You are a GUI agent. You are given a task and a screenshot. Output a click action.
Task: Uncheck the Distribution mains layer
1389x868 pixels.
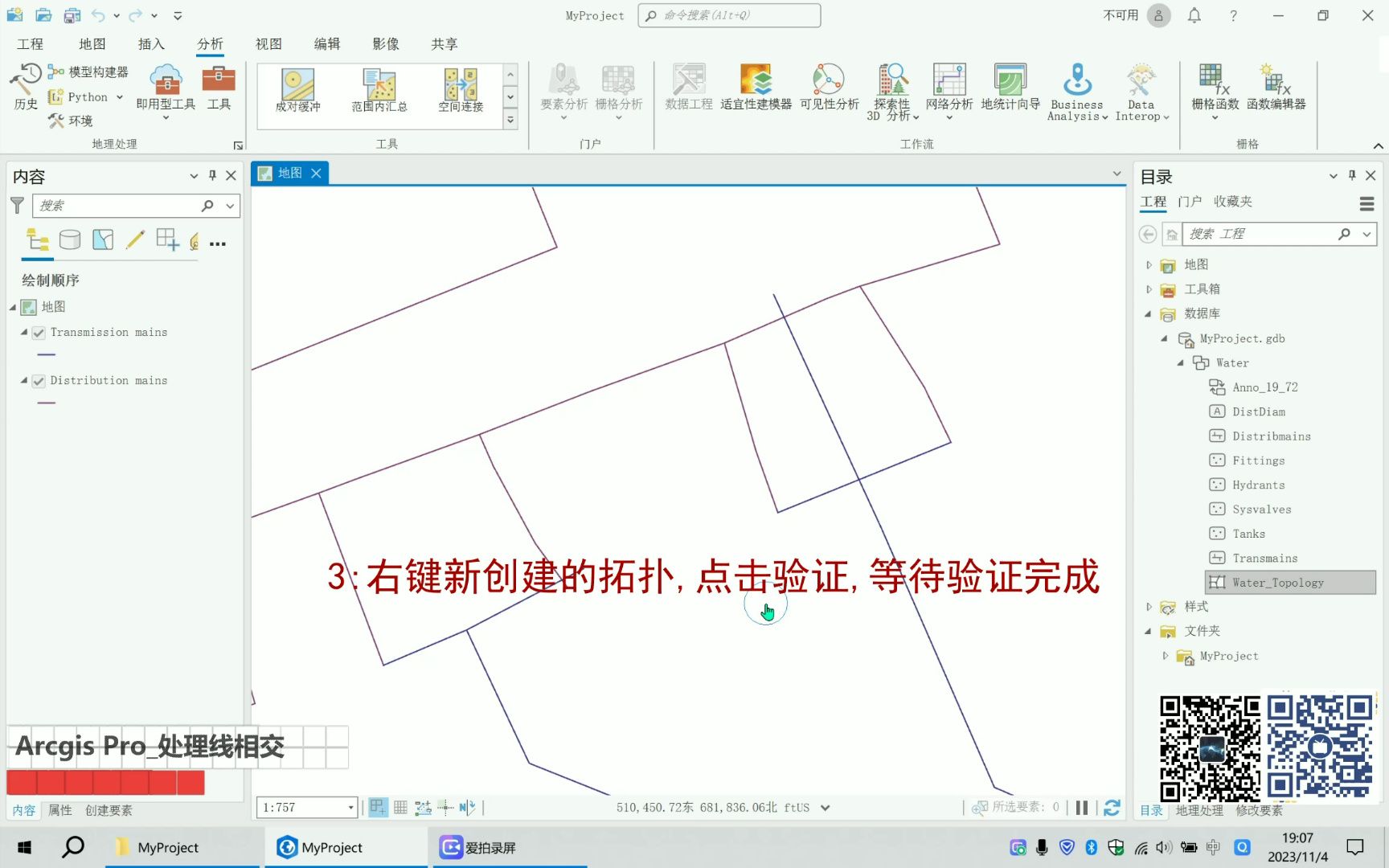39,380
